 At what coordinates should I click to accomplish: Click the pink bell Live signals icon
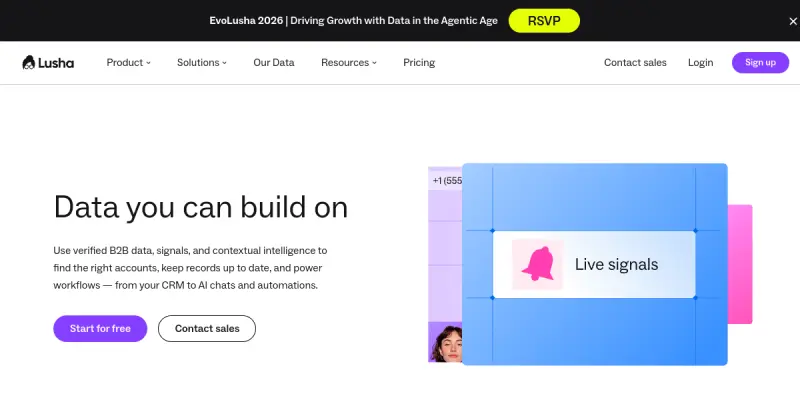538,264
